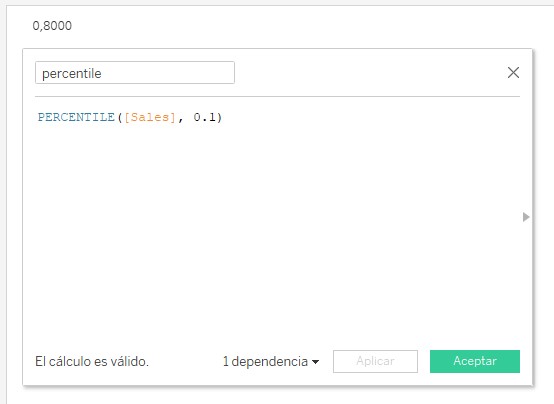Screen dimensions: 554x404
Task: Click the [Sales] field in the formula
Action: (x=150, y=117)
